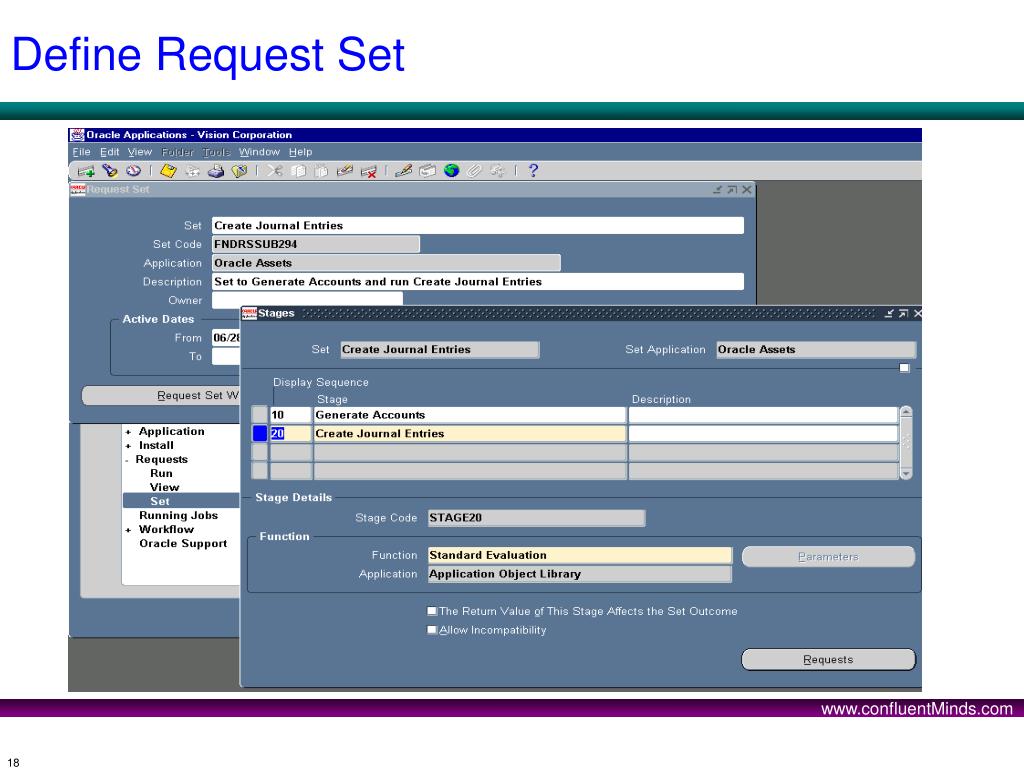
Task: Click the Folder Tools toolbar icon
Action: pyautogui.click(x=498, y=171)
